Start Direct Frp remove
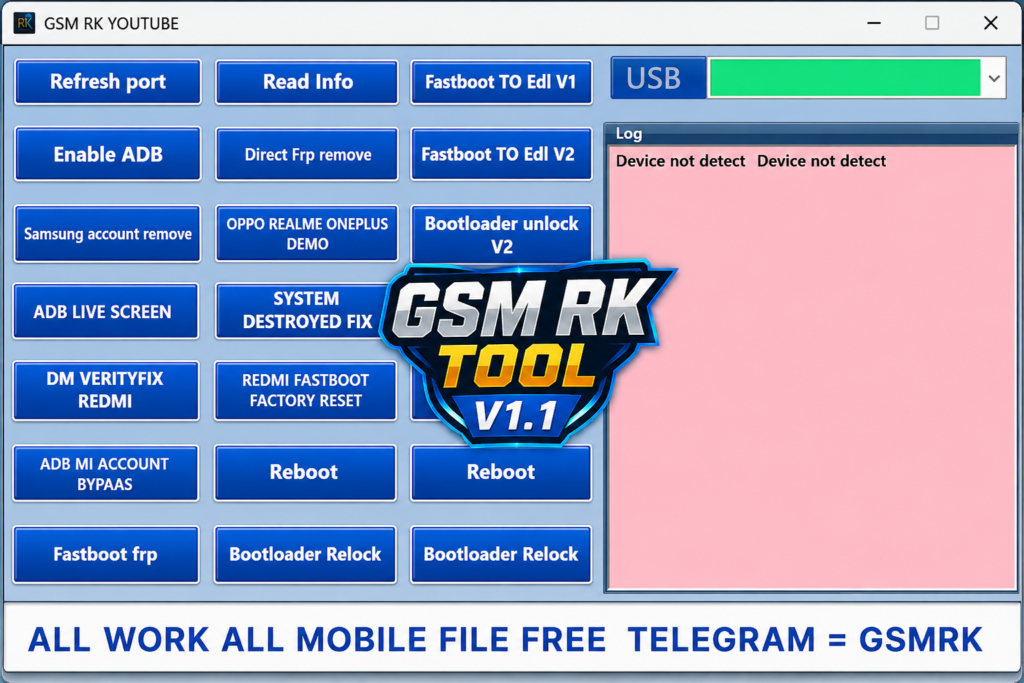 pyautogui.click(x=307, y=154)
